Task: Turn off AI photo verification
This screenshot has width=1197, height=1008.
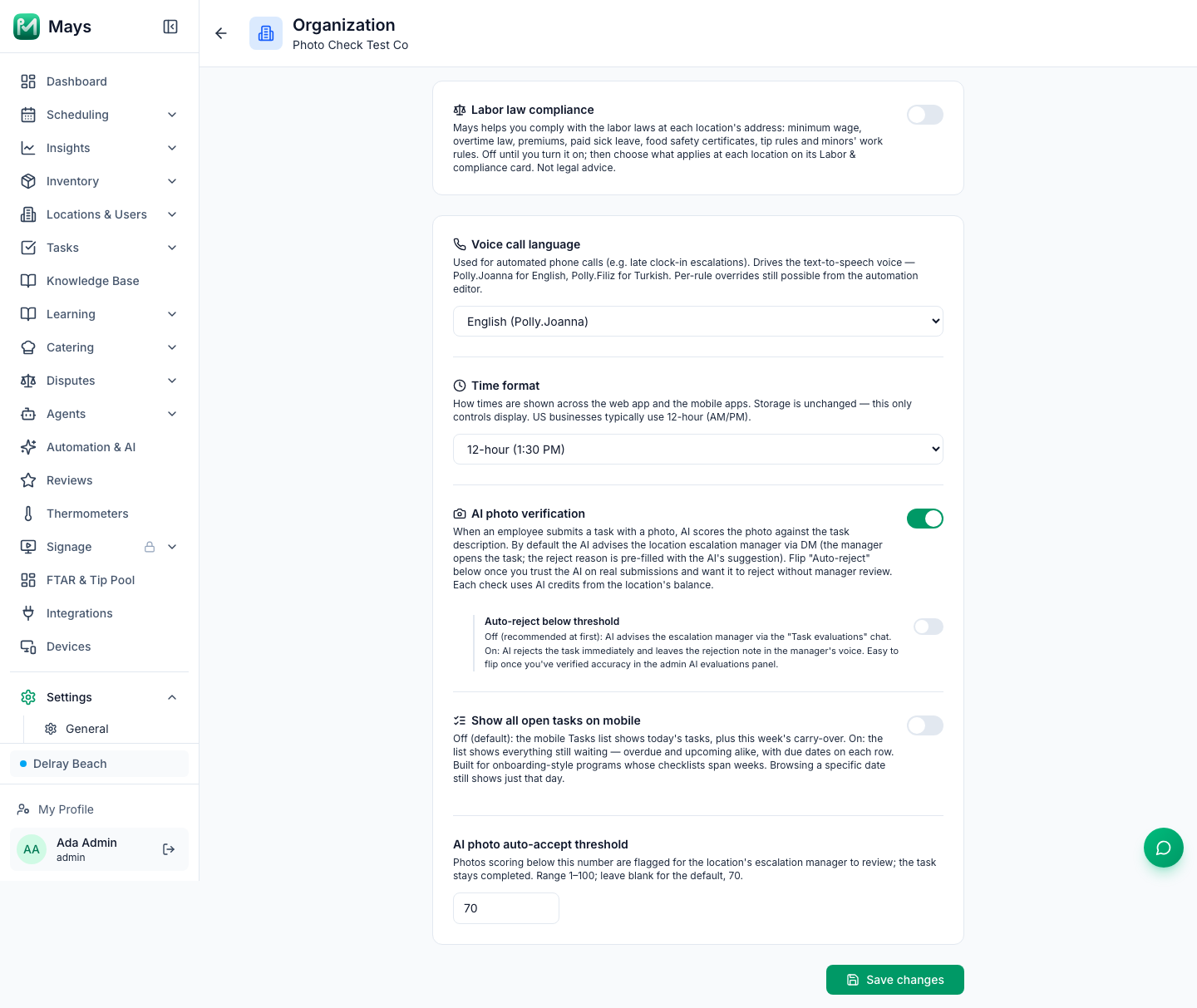Action: pyautogui.click(x=925, y=519)
